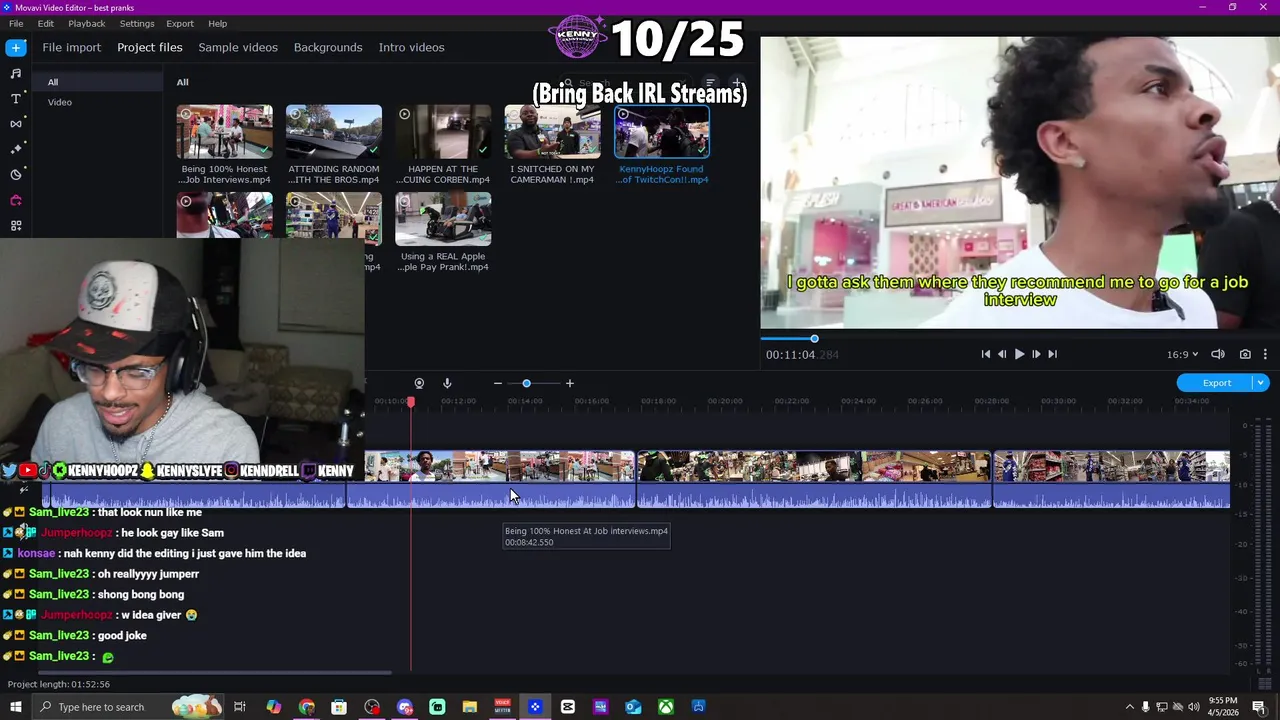Image resolution: width=1280 pixels, height=720 pixels.
Task: Open the File menu
Action: pyautogui.click(x=16, y=23)
